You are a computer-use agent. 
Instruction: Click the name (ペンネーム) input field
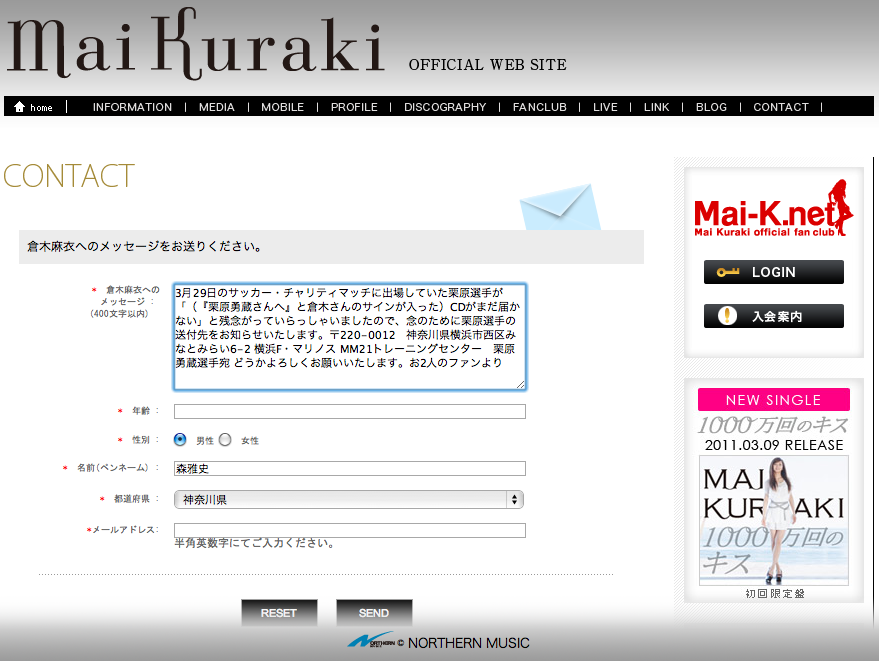350,468
